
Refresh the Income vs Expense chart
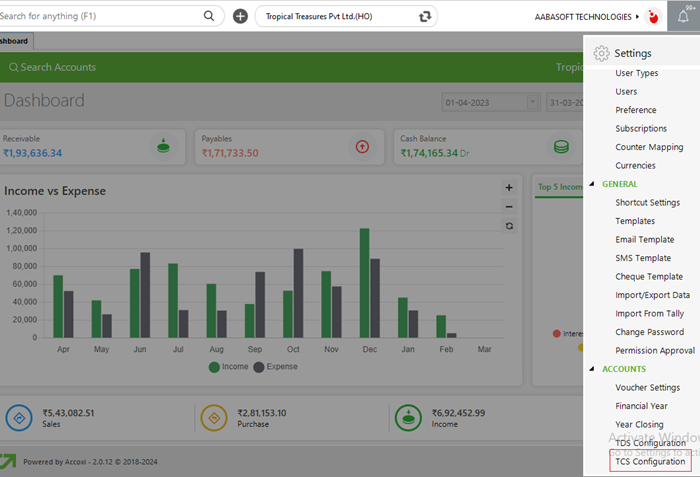click(x=509, y=226)
